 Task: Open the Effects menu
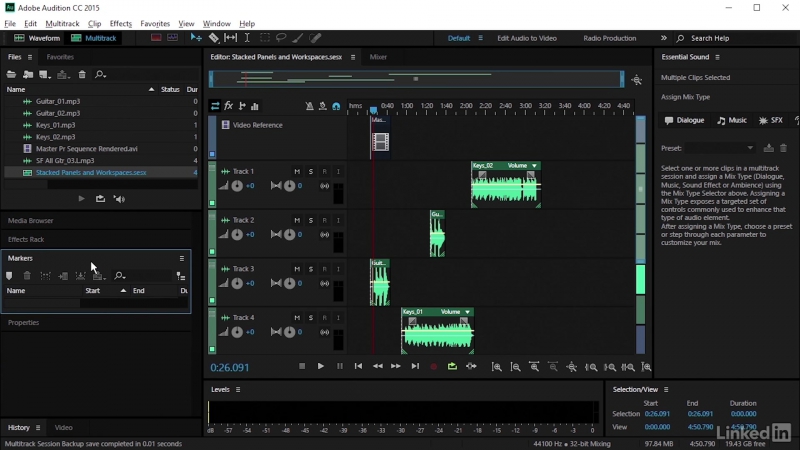[x=120, y=23]
